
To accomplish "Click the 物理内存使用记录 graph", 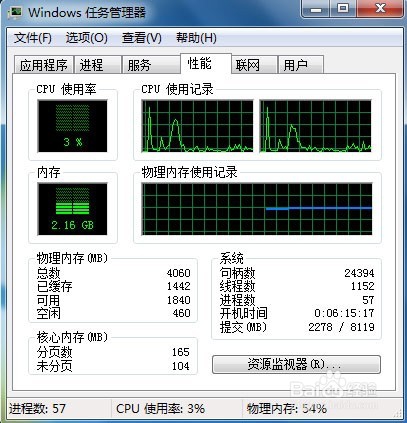I will 257,209.
